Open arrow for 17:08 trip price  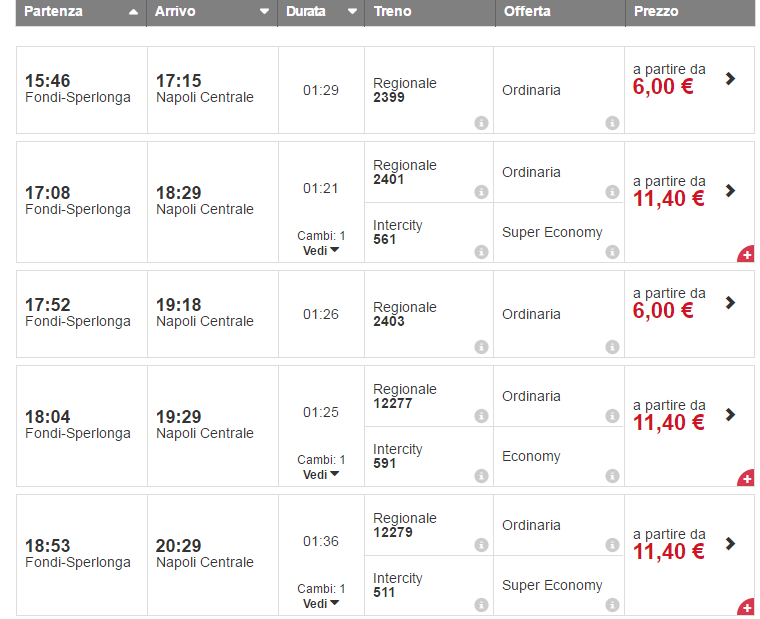[731, 191]
